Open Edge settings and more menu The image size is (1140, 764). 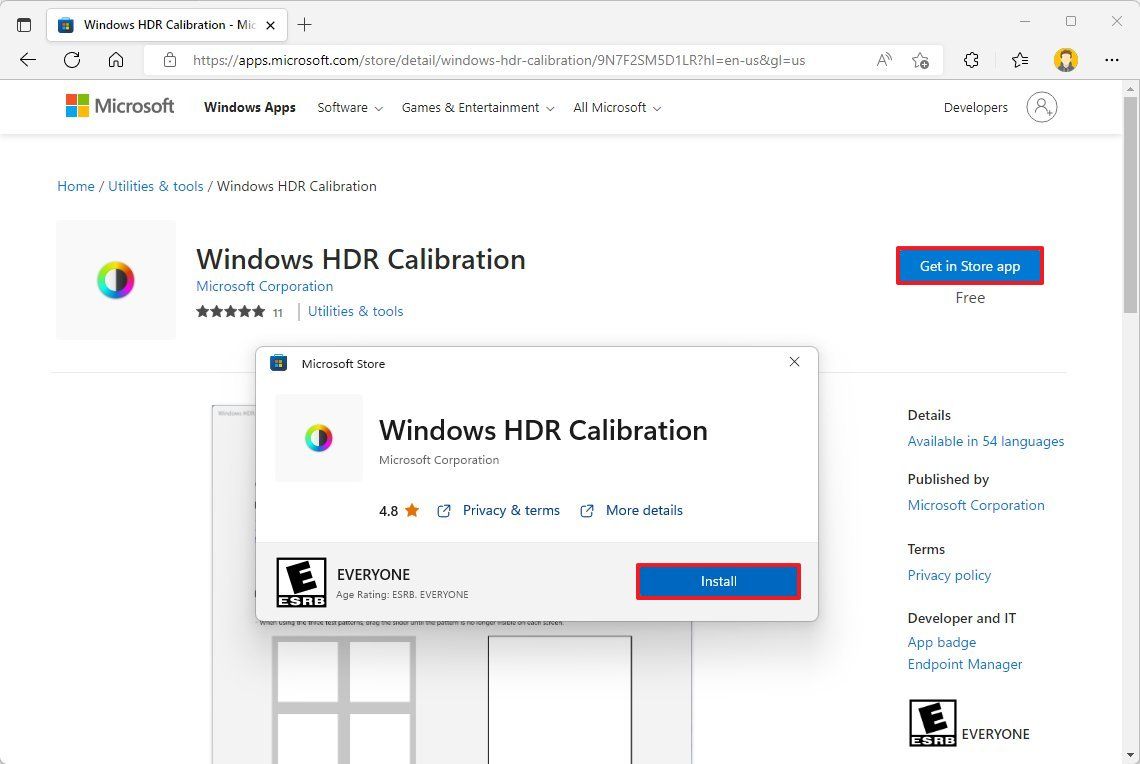1112,60
